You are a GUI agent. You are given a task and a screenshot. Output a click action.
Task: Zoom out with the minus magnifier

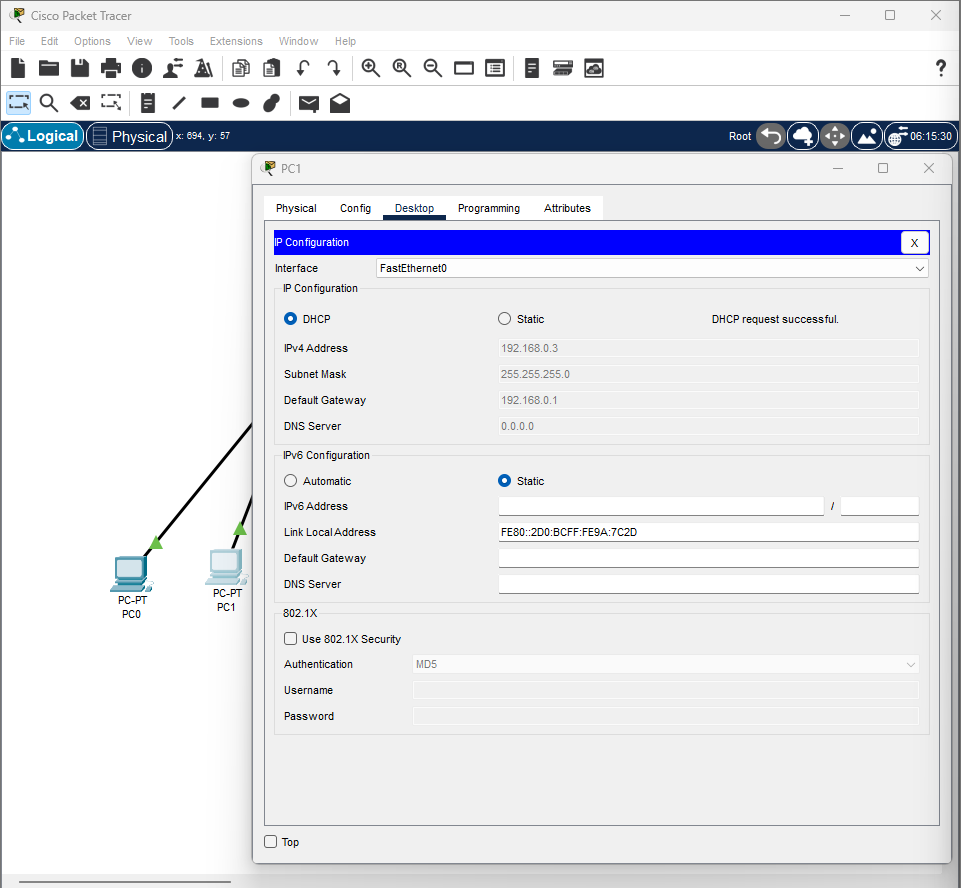pos(433,68)
